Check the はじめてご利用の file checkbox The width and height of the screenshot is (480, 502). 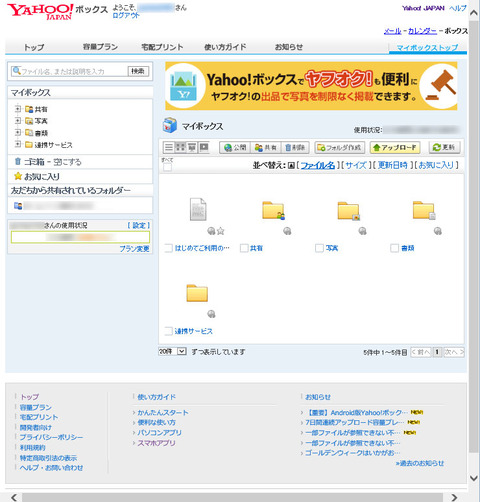[169, 248]
